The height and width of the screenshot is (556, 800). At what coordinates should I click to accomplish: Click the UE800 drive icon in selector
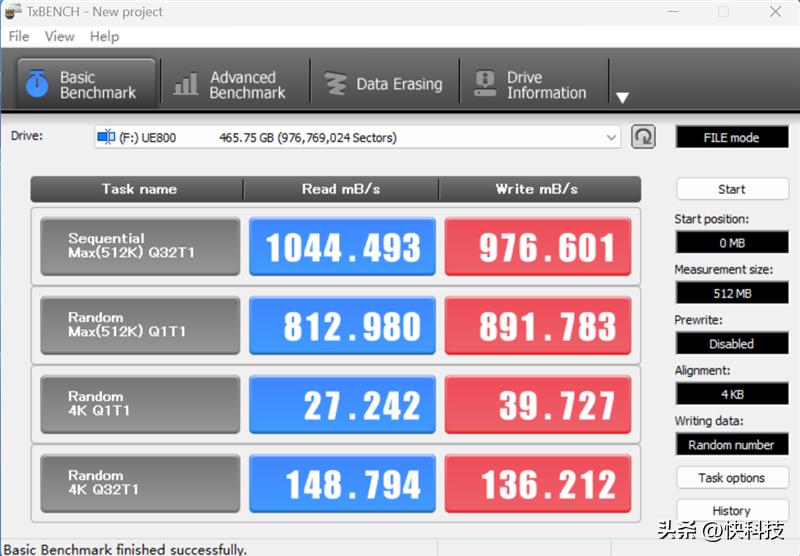(x=106, y=137)
